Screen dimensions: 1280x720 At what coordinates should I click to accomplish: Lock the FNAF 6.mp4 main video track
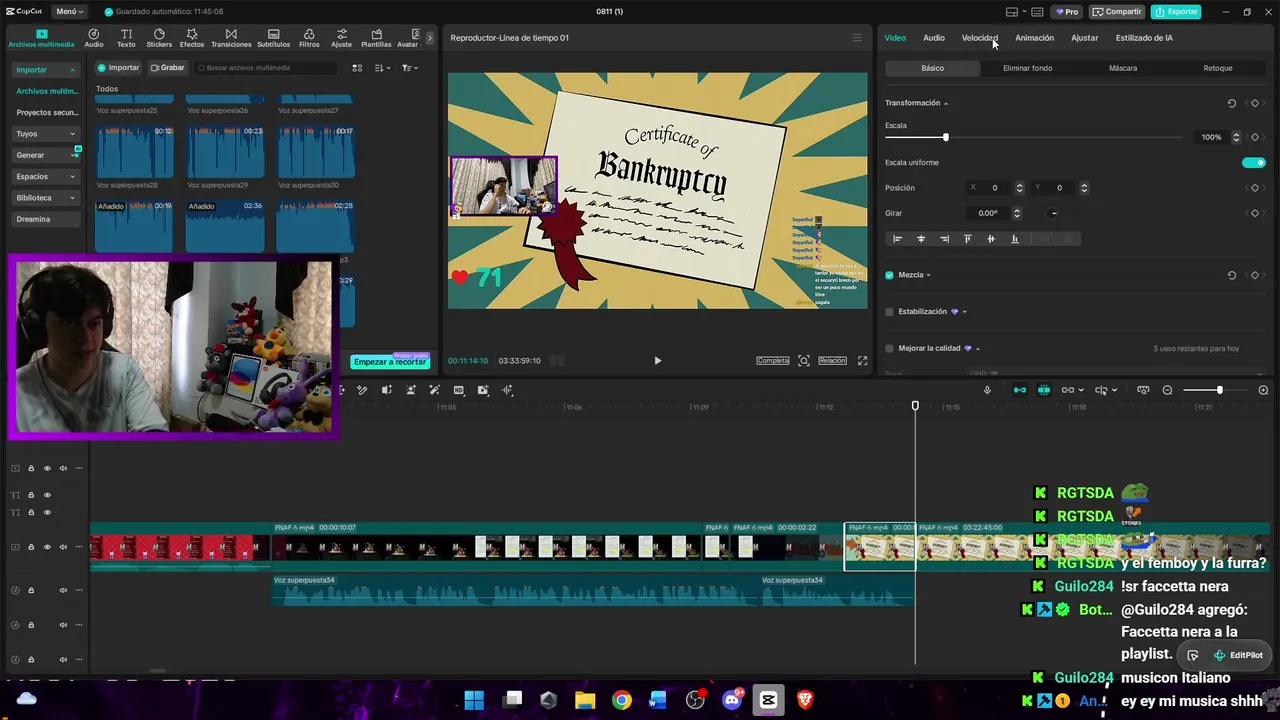31,547
